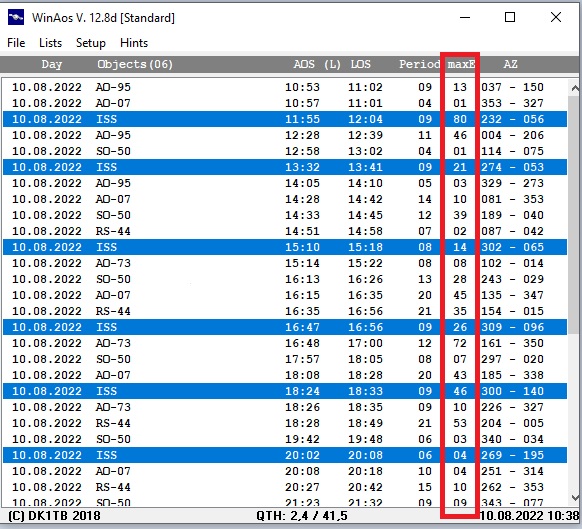Select the RS-44 pass at 14:51

tap(285, 231)
